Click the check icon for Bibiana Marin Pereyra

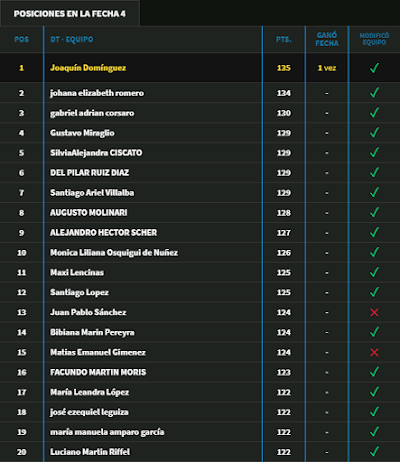pos(374,332)
